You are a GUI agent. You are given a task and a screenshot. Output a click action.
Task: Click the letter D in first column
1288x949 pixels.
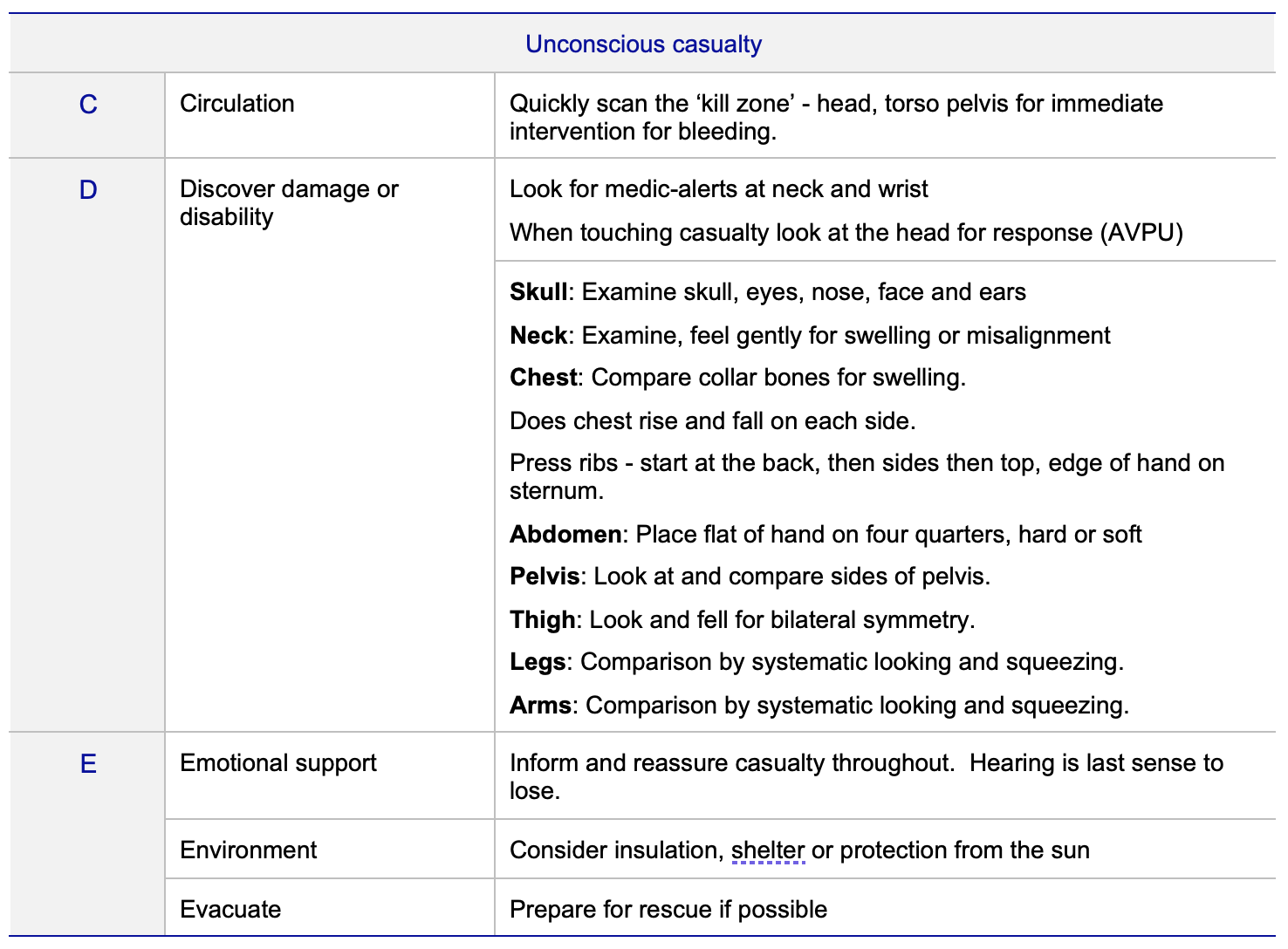click(88, 190)
